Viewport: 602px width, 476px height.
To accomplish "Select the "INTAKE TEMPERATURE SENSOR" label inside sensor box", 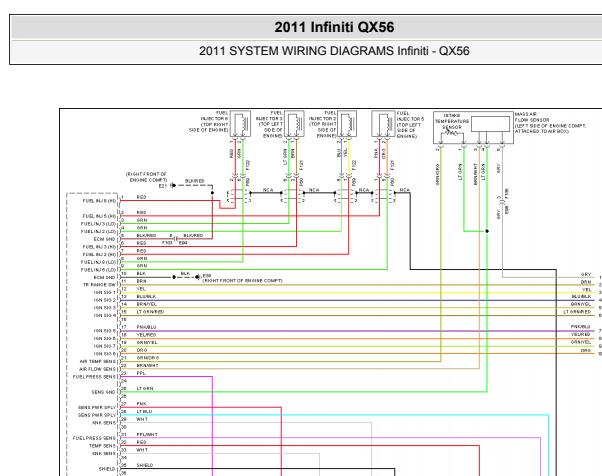I will [x=452, y=121].
